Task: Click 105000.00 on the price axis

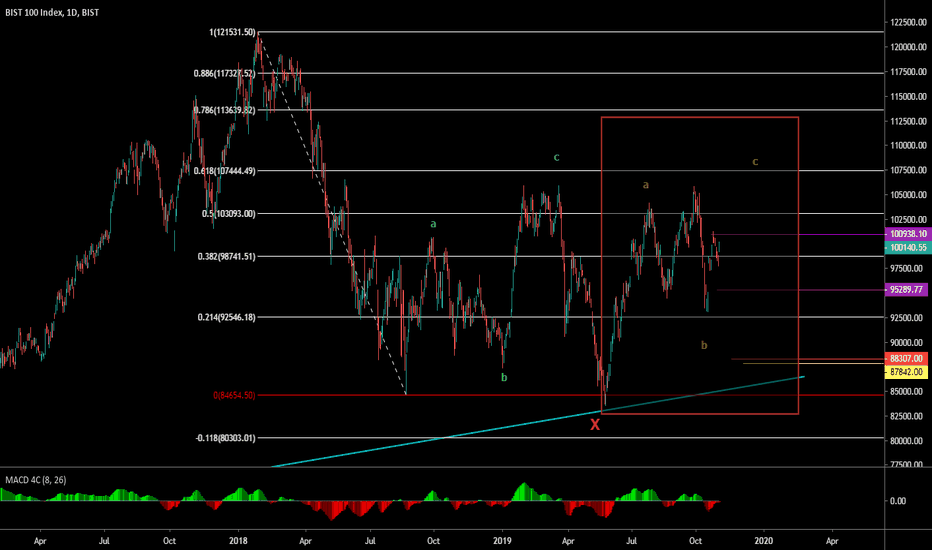Action: 909,195
